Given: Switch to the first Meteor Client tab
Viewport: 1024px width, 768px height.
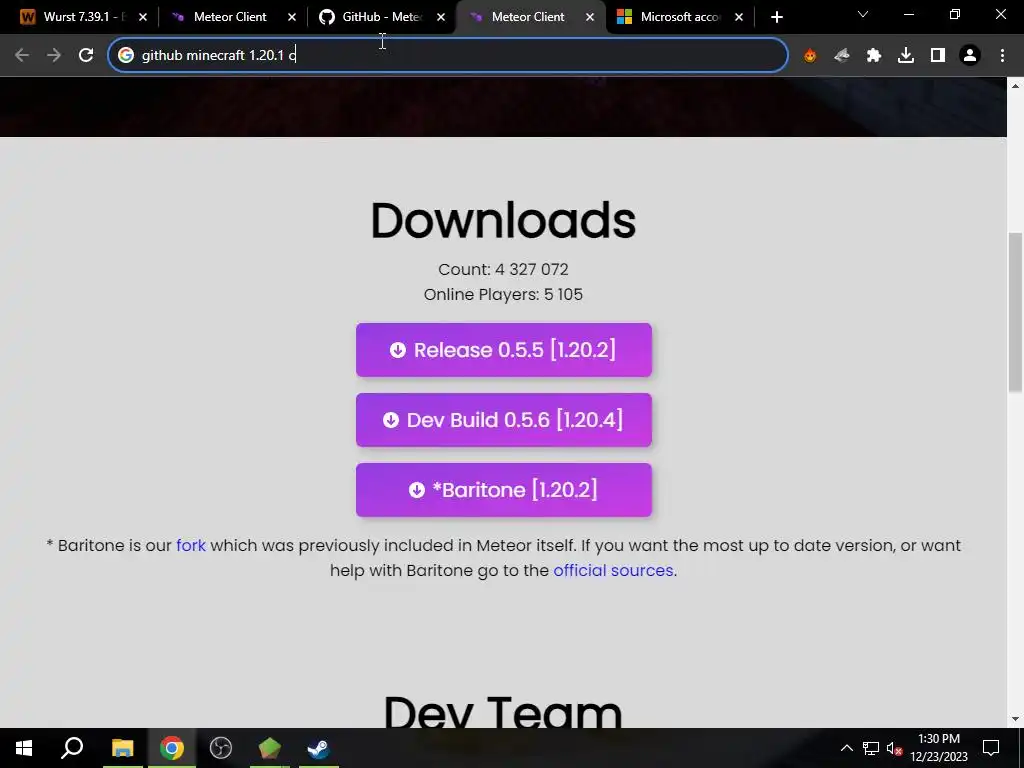Looking at the screenshot, I should coord(229,17).
